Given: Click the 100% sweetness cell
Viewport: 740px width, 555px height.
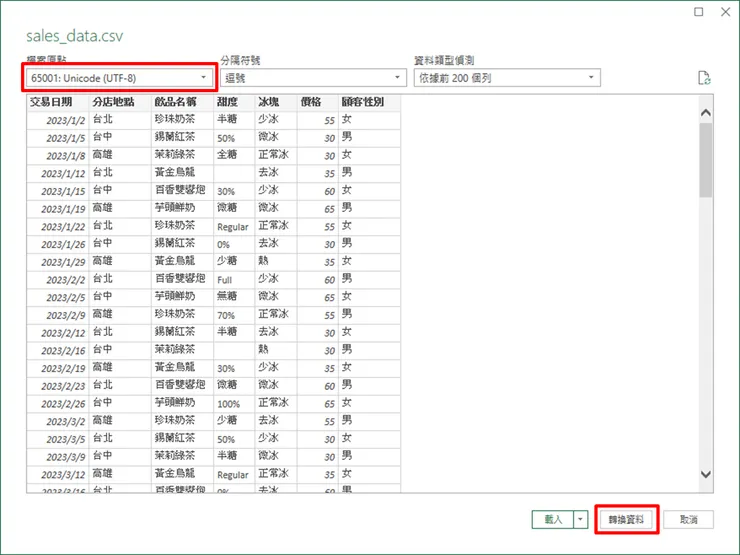Looking at the screenshot, I should (x=234, y=404).
